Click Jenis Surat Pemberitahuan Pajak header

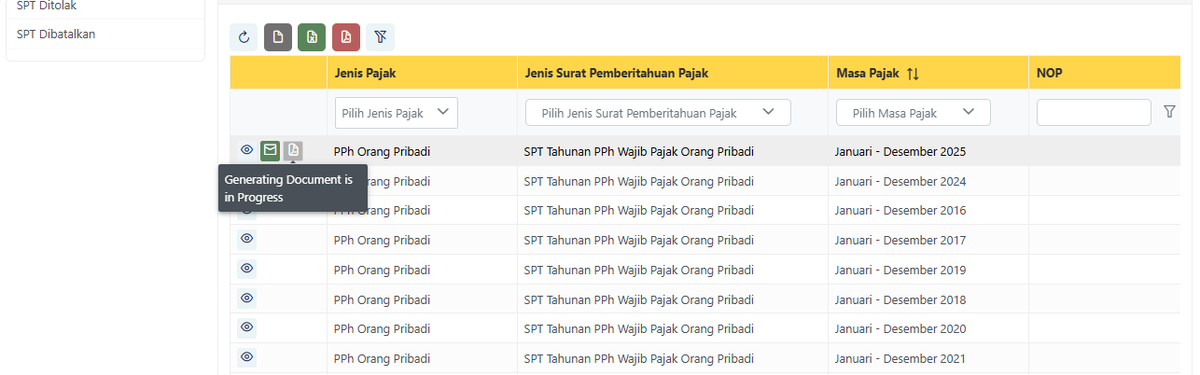pyautogui.click(x=671, y=74)
